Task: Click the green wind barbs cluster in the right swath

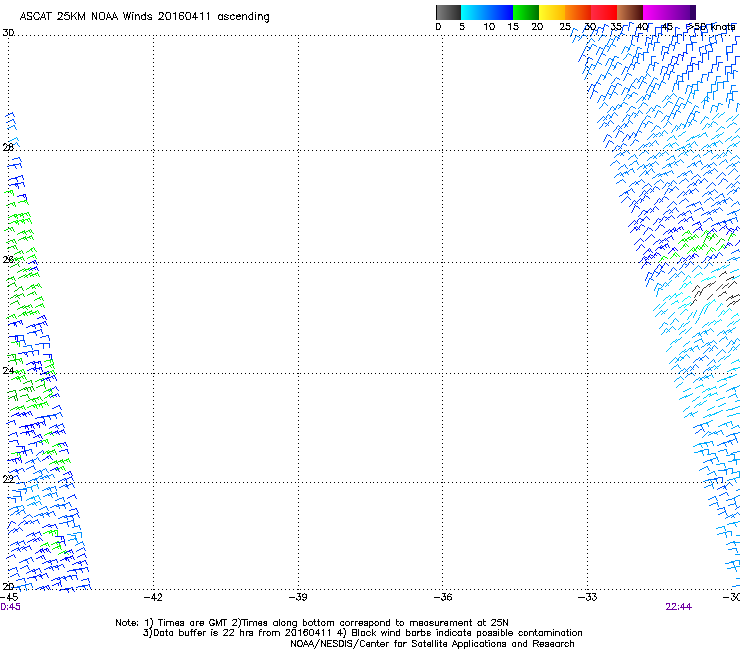Action: 698,245
